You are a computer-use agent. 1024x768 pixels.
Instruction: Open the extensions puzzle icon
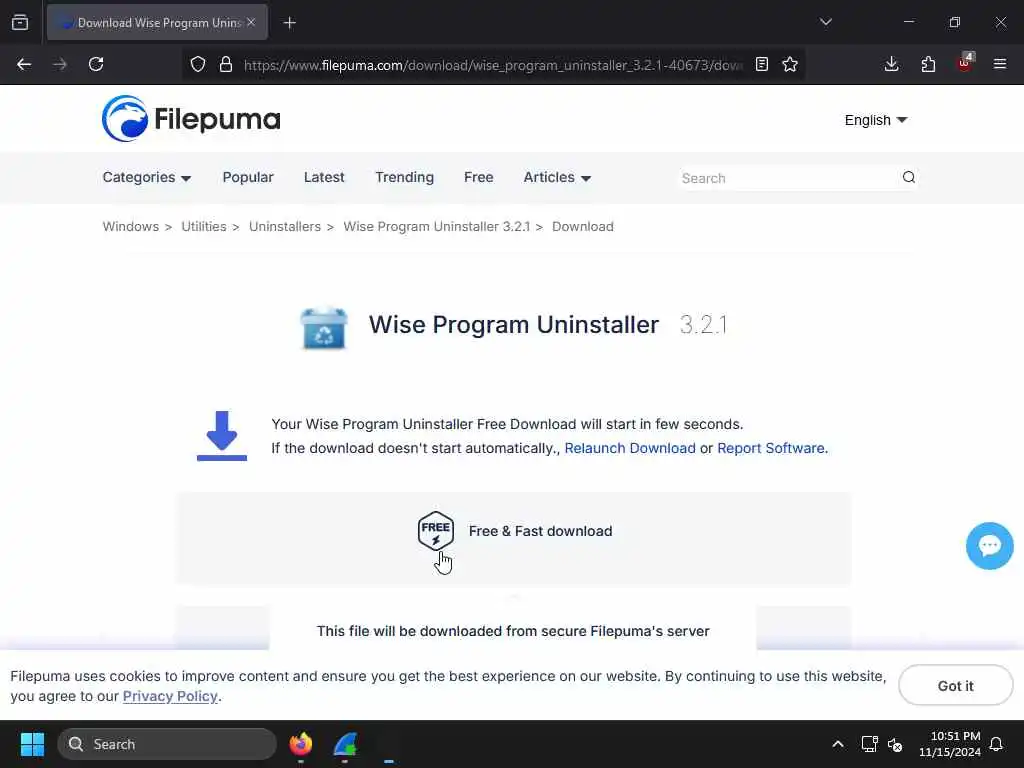928,64
